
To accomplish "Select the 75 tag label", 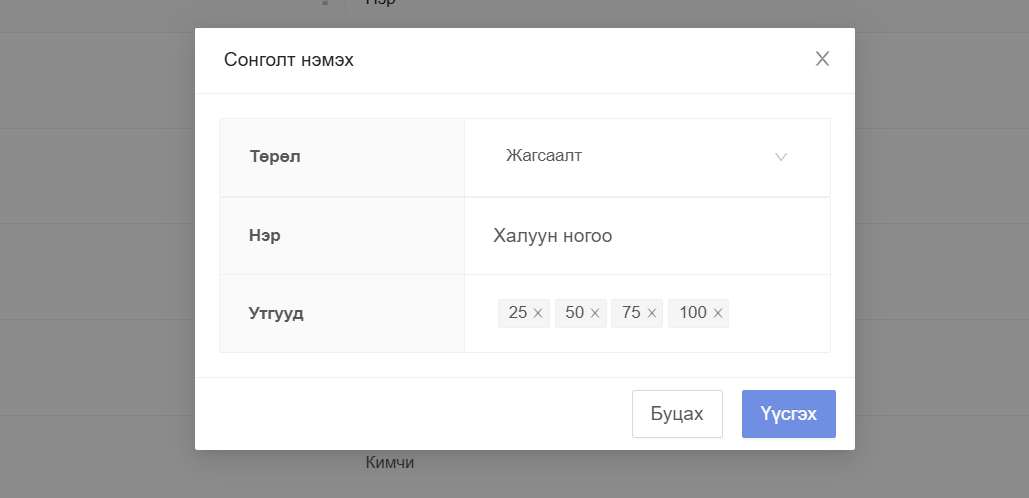I will 631,313.
